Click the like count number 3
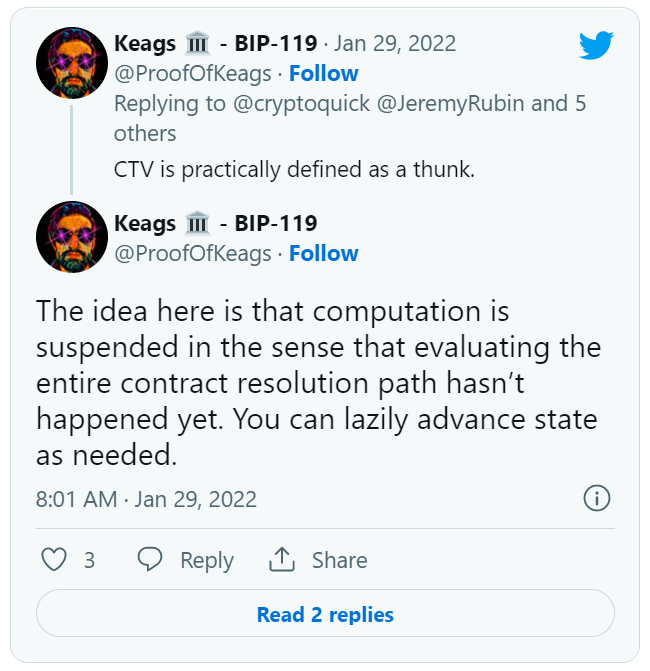 pyautogui.click(x=89, y=560)
